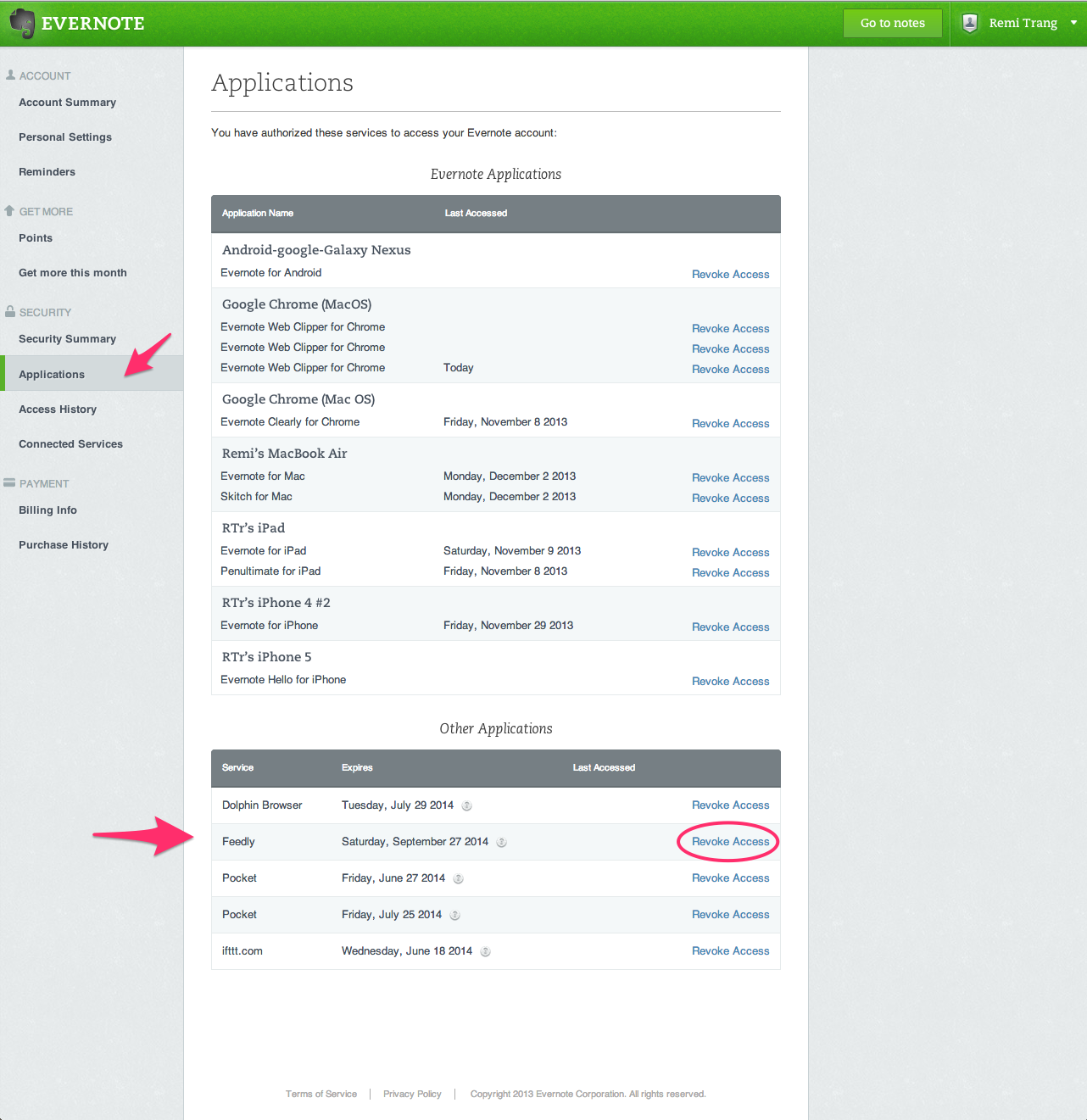The height and width of the screenshot is (1120, 1087).
Task: Click the info icon beside Feedly expiry date
Action: (x=501, y=842)
